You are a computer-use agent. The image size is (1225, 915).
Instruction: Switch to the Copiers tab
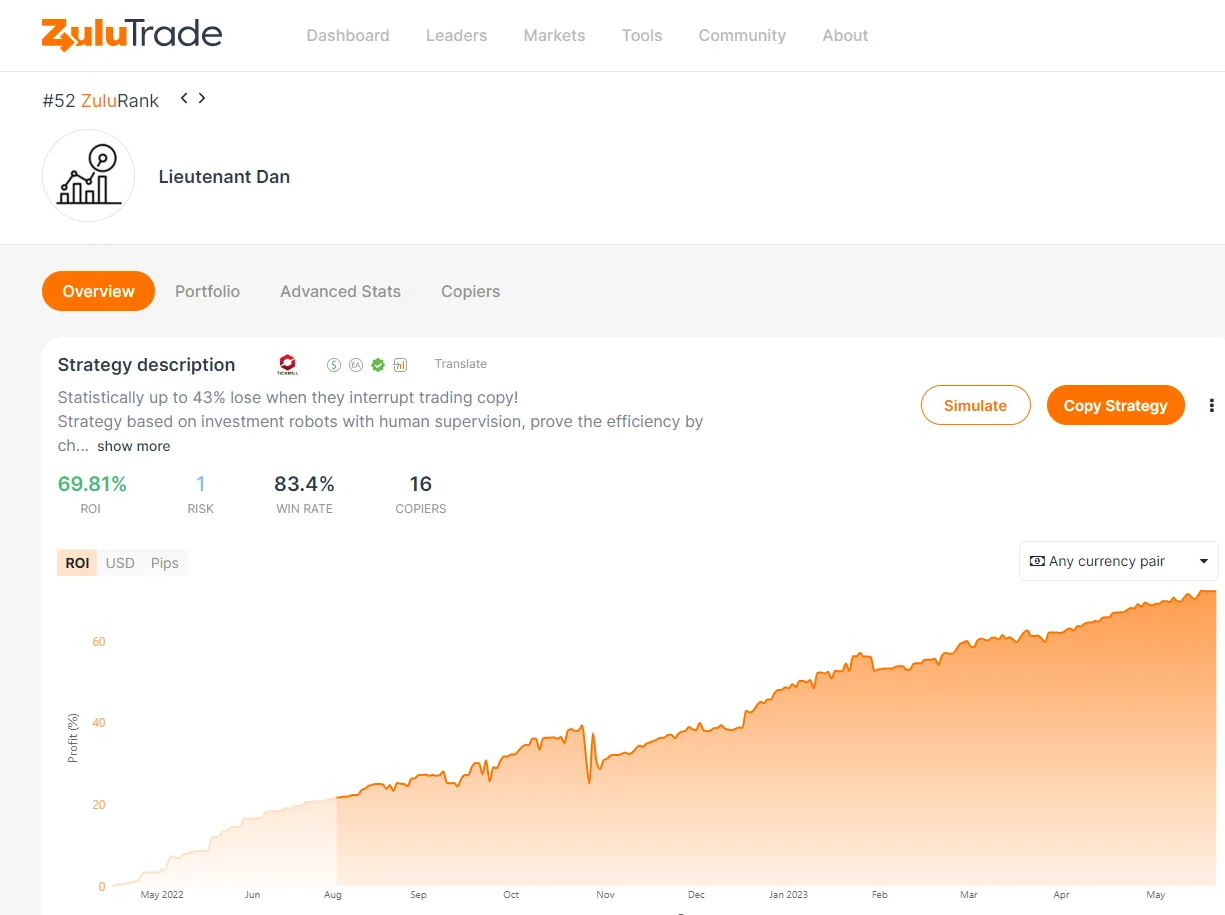[x=470, y=291]
